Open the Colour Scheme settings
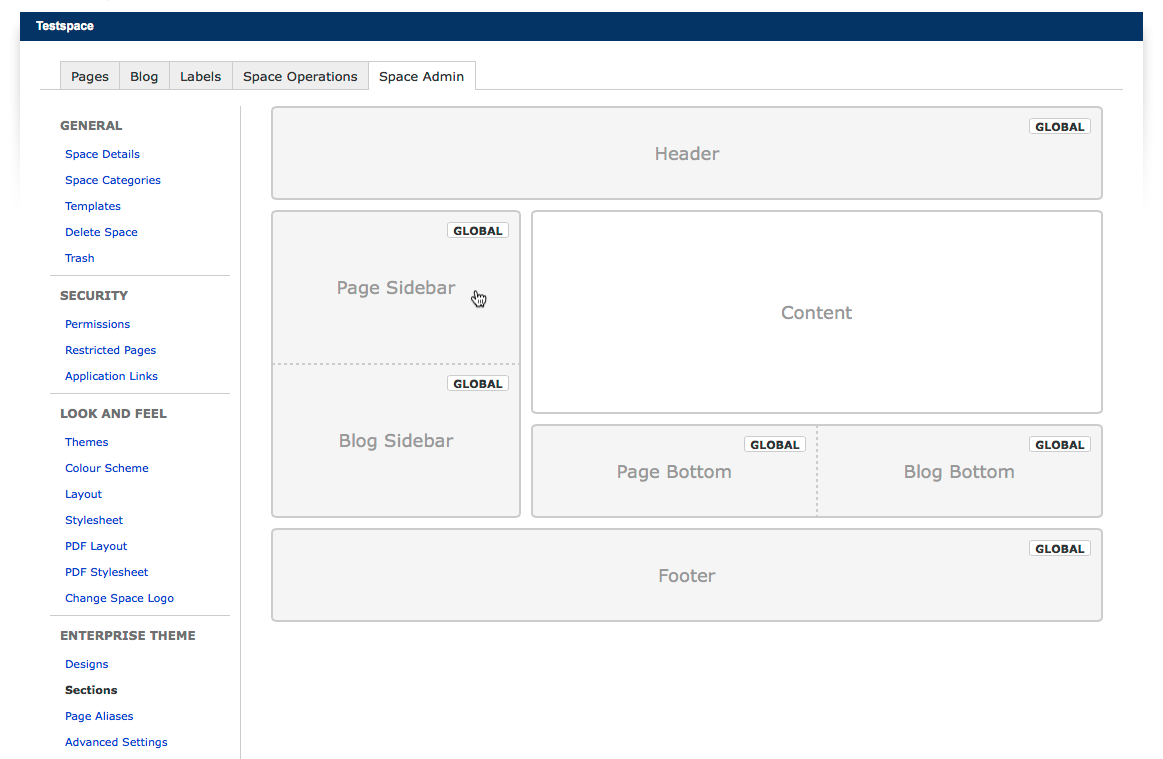Viewport: 1163px width, 759px height. pyautogui.click(x=106, y=468)
